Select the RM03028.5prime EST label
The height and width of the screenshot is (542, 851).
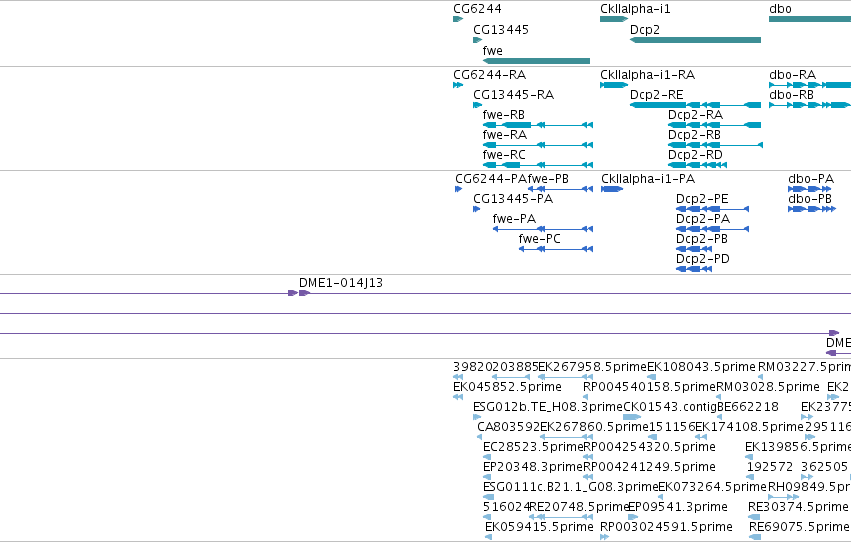coord(768,387)
